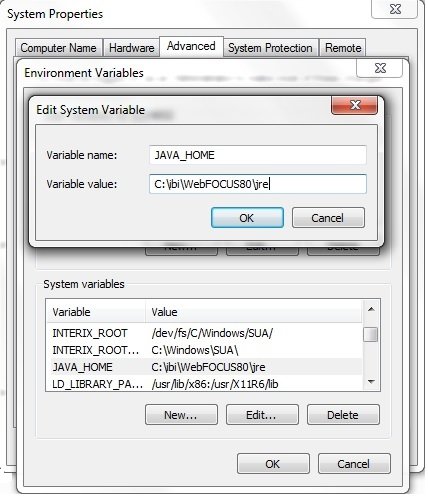The height and width of the screenshot is (497, 428).
Task: Click the scroll up arrow in system variables list
Action: (371, 309)
